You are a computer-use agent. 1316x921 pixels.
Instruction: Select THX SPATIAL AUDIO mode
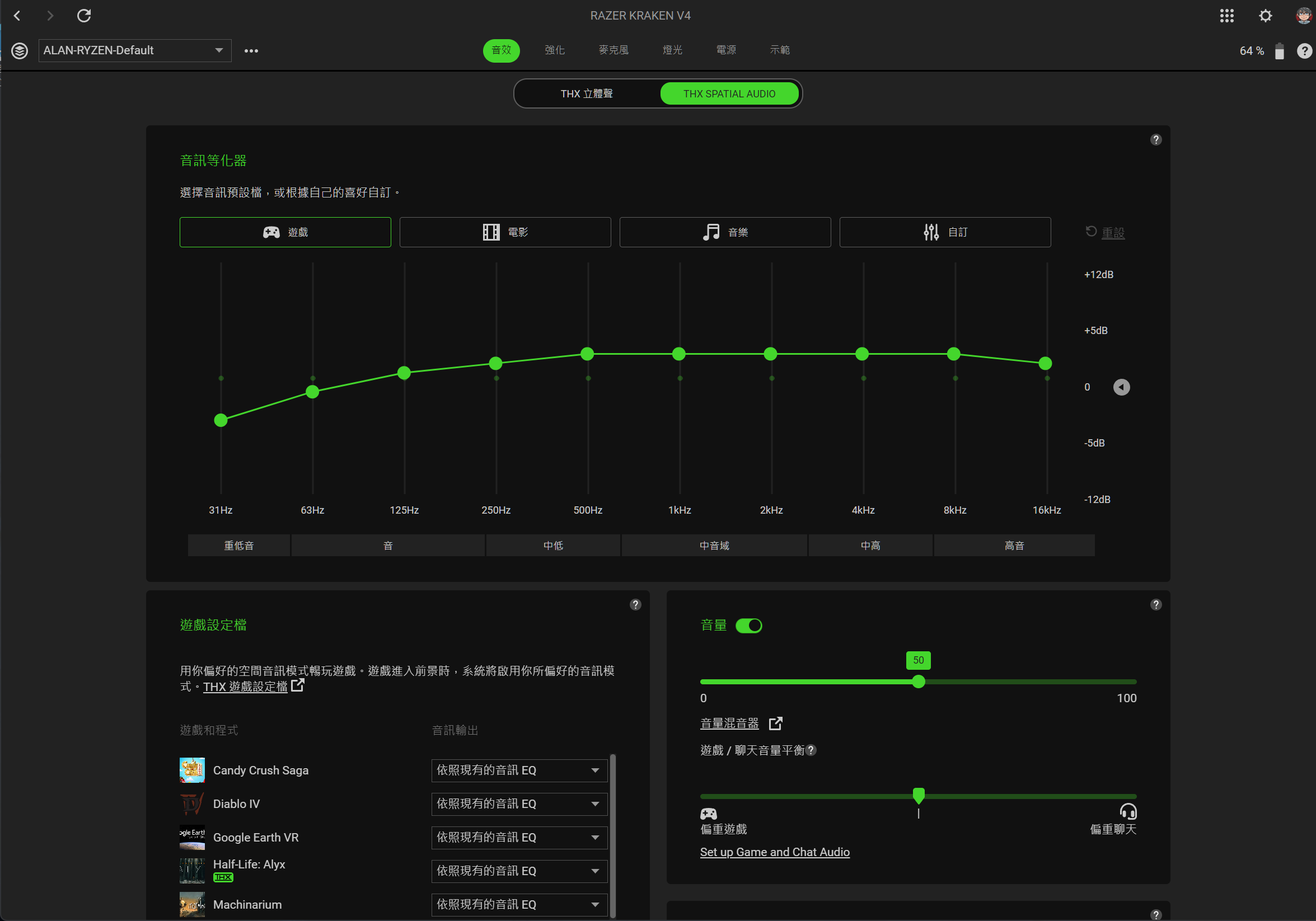pyautogui.click(x=729, y=93)
